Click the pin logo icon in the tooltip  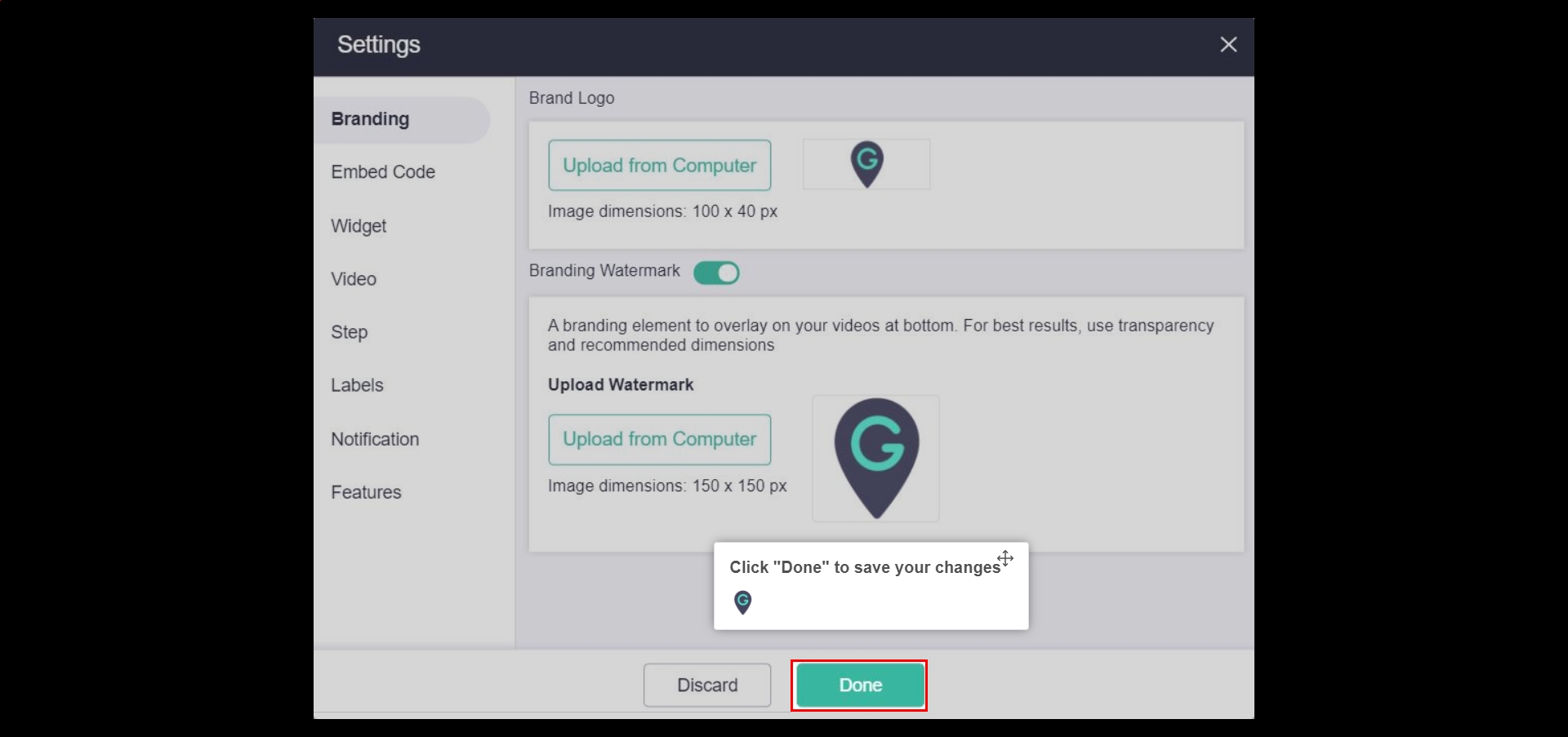click(x=742, y=602)
